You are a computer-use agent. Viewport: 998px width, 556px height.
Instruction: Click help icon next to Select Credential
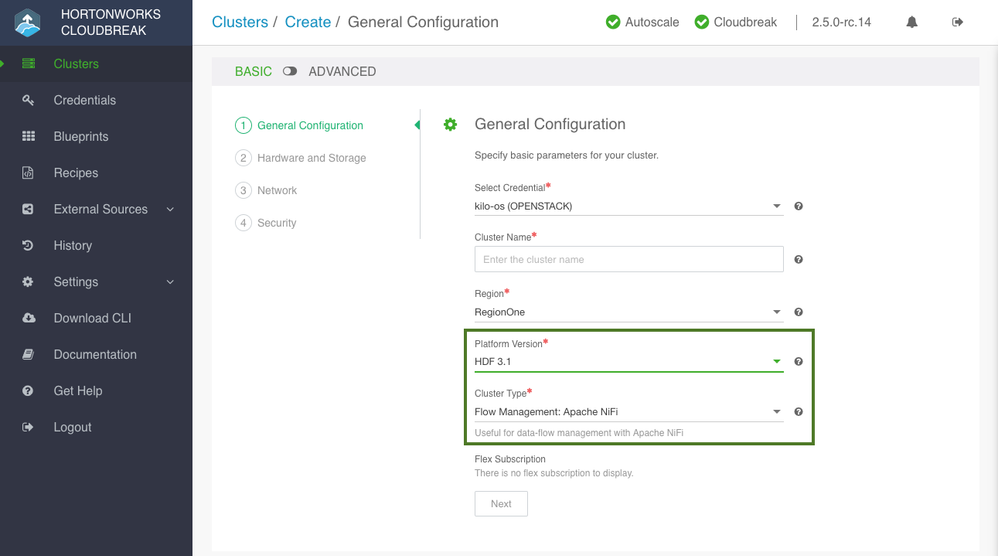[x=798, y=206]
